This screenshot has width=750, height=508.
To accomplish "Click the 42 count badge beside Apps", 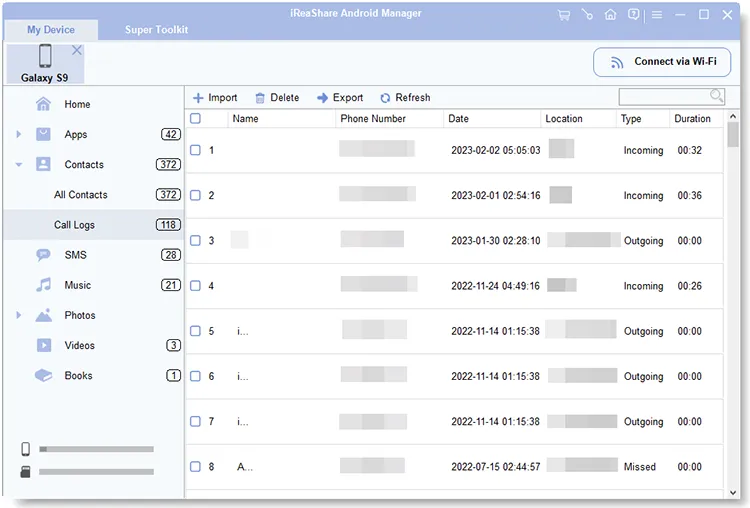I will click(171, 134).
